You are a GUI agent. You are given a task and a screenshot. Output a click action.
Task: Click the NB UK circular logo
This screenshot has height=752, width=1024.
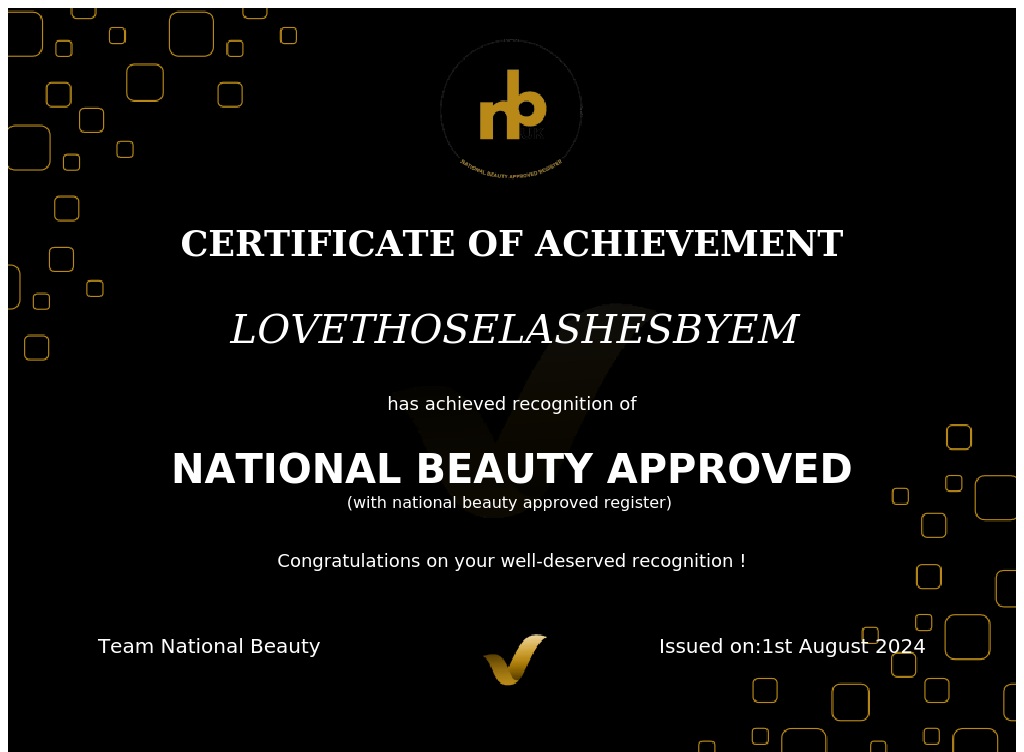coord(511,110)
